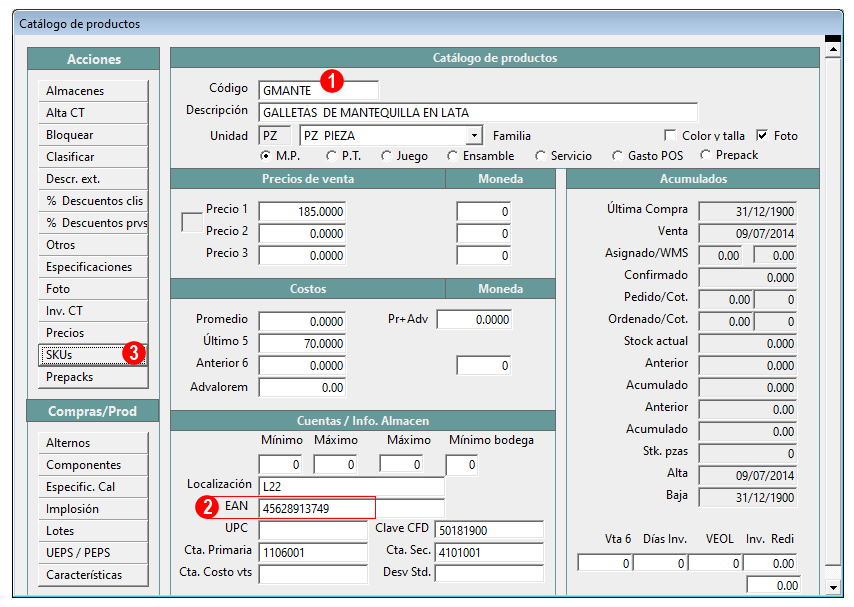Click Moneda field for Precio 1
The image size is (854, 607).
(484, 211)
